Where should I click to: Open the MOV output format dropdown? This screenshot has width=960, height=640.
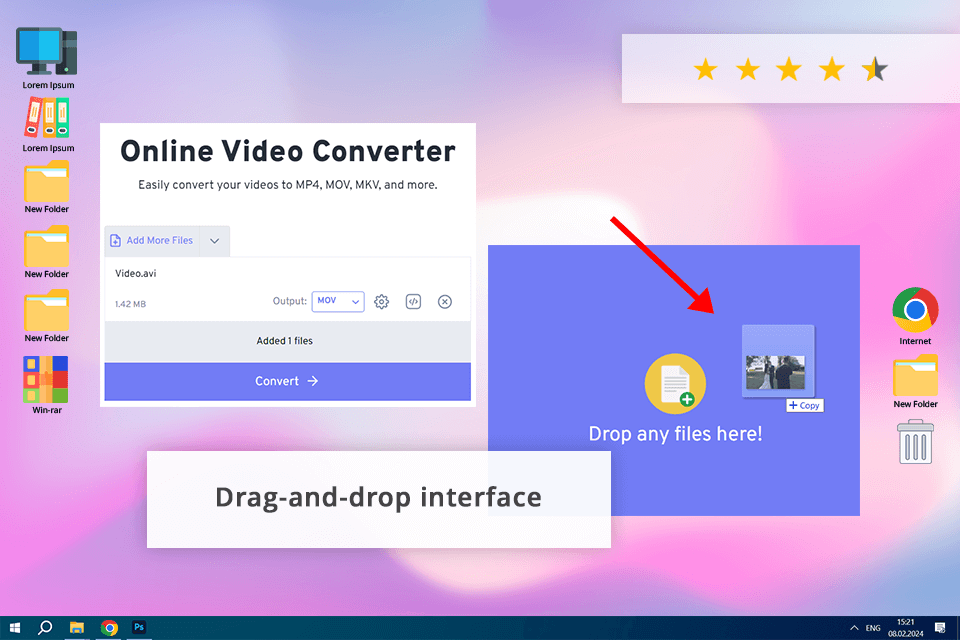coord(338,301)
